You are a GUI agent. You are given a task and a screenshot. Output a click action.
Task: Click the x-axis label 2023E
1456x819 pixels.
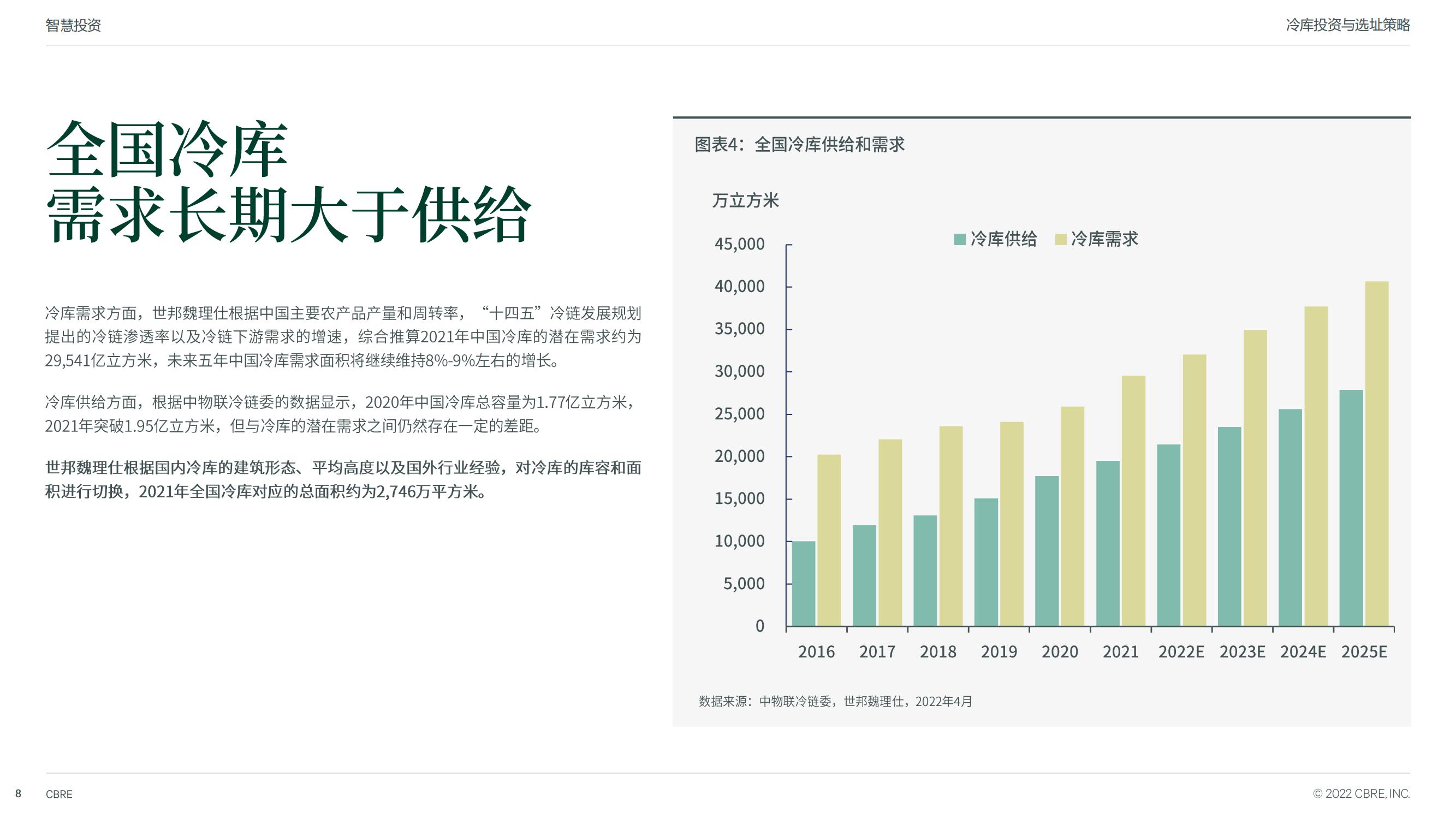click(x=1243, y=652)
